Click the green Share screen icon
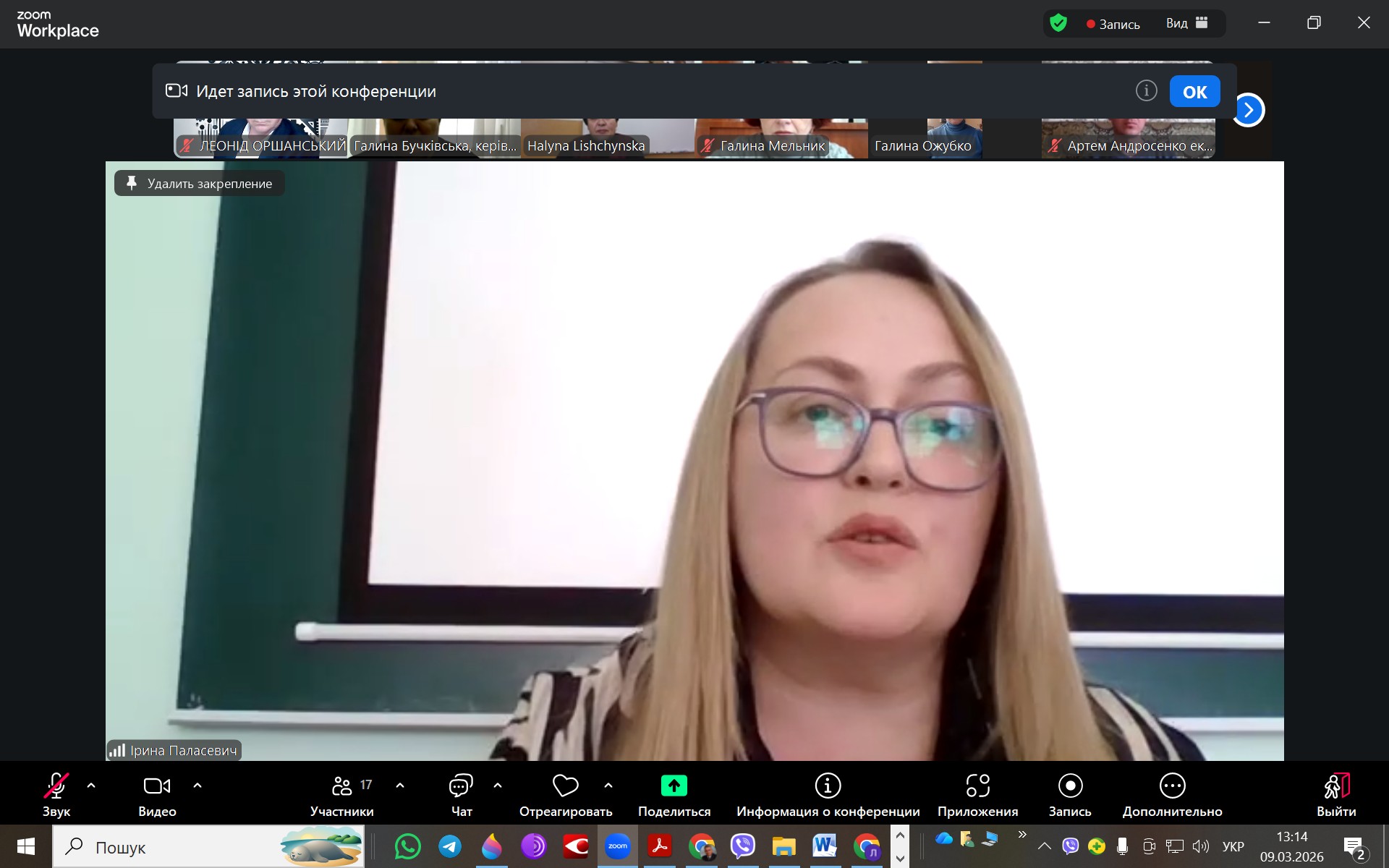Screen dimensions: 1389x868 click(674, 786)
